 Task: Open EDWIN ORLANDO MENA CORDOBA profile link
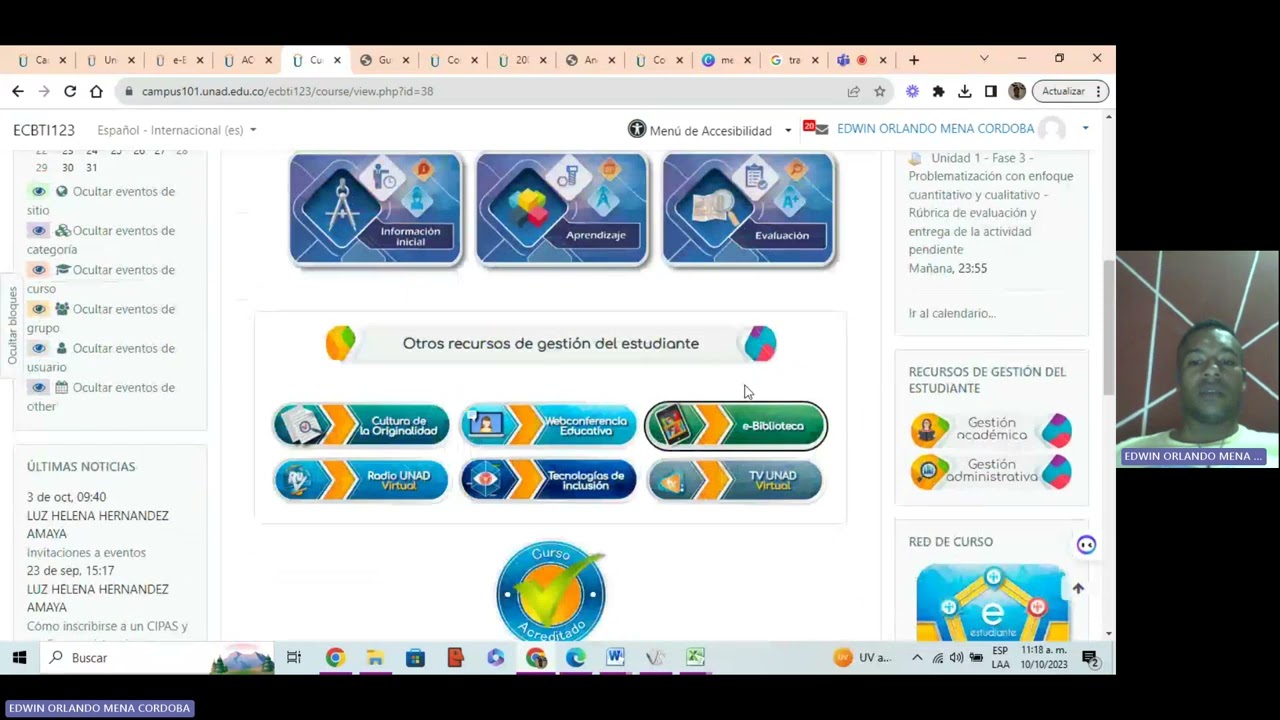[935, 128]
